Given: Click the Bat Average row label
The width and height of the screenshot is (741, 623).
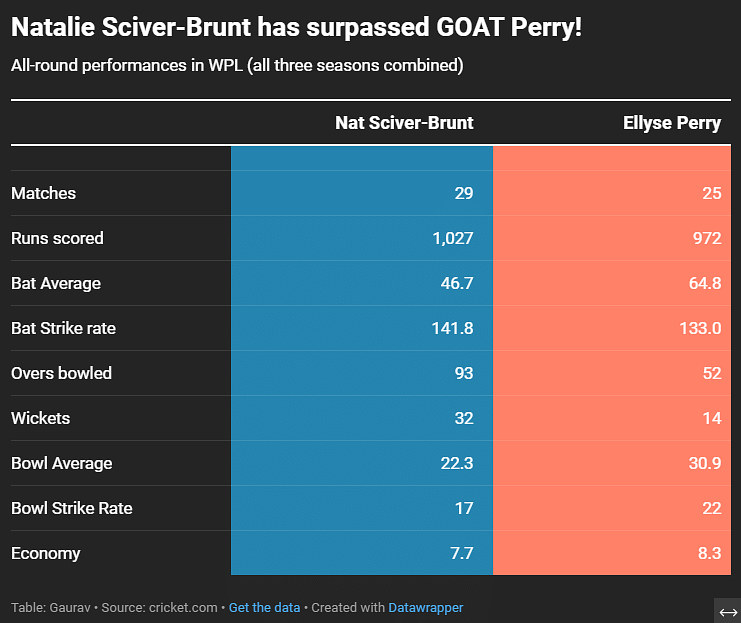Looking at the screenshot, I should coord(56,283).
